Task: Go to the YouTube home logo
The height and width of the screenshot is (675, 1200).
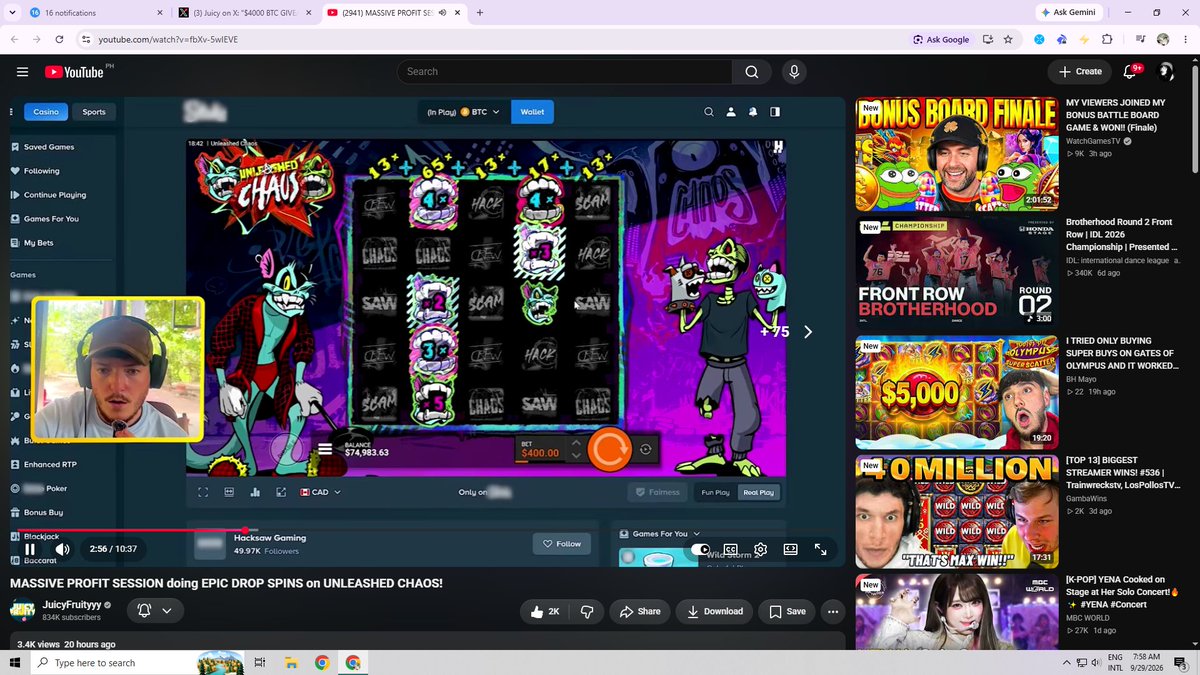Action: click(x=74, y=72)
